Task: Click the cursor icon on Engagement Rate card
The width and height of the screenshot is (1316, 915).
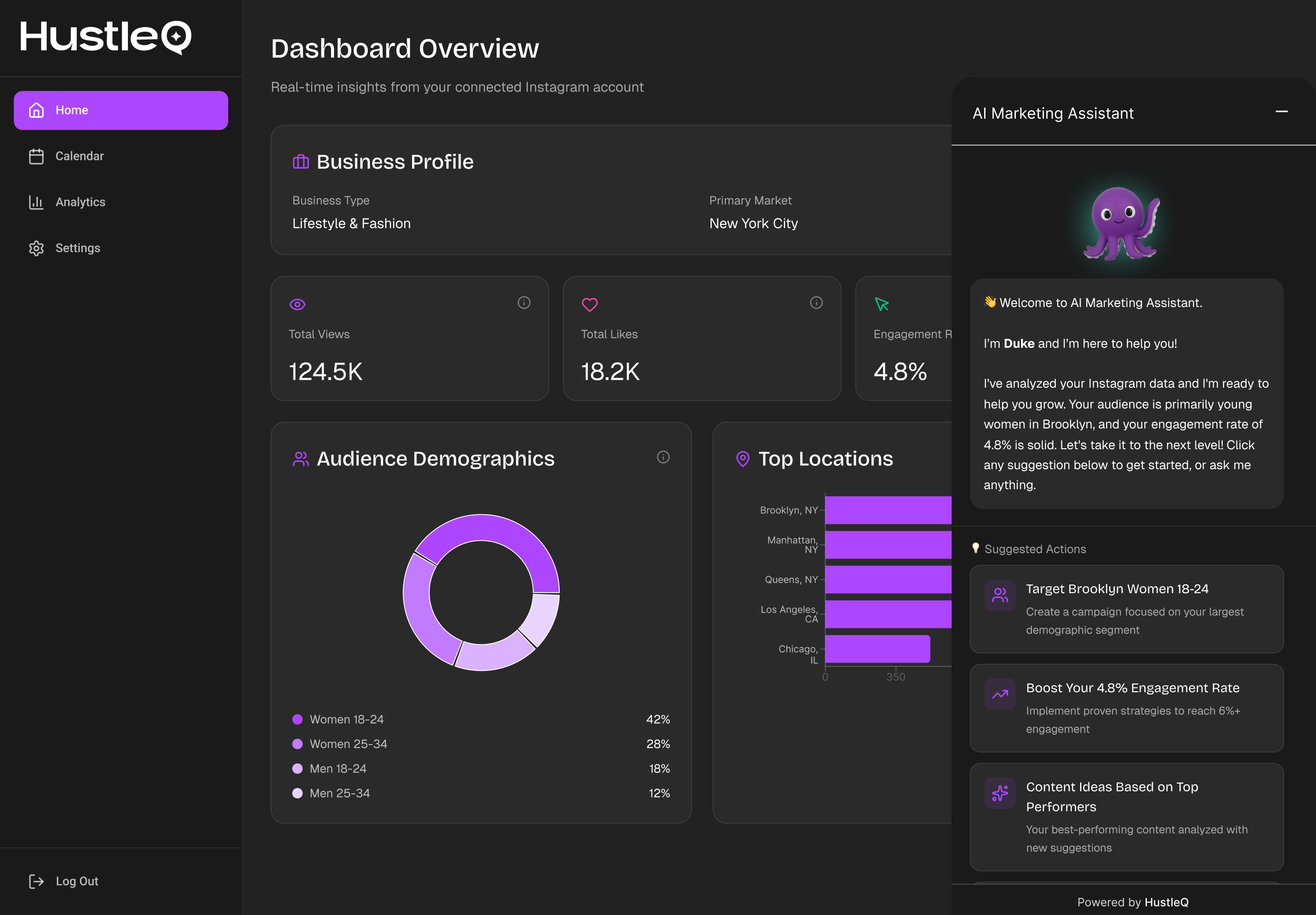Action: [x=881, y=304]
